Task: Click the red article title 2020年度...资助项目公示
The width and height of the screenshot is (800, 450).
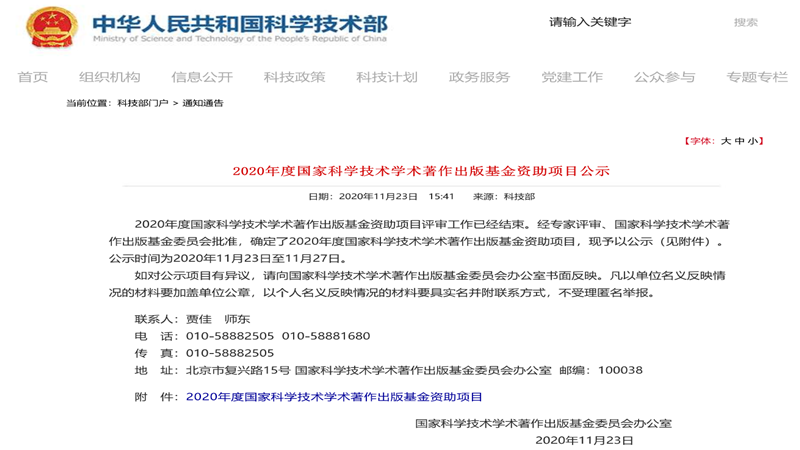Action: (x=421, y=171)
